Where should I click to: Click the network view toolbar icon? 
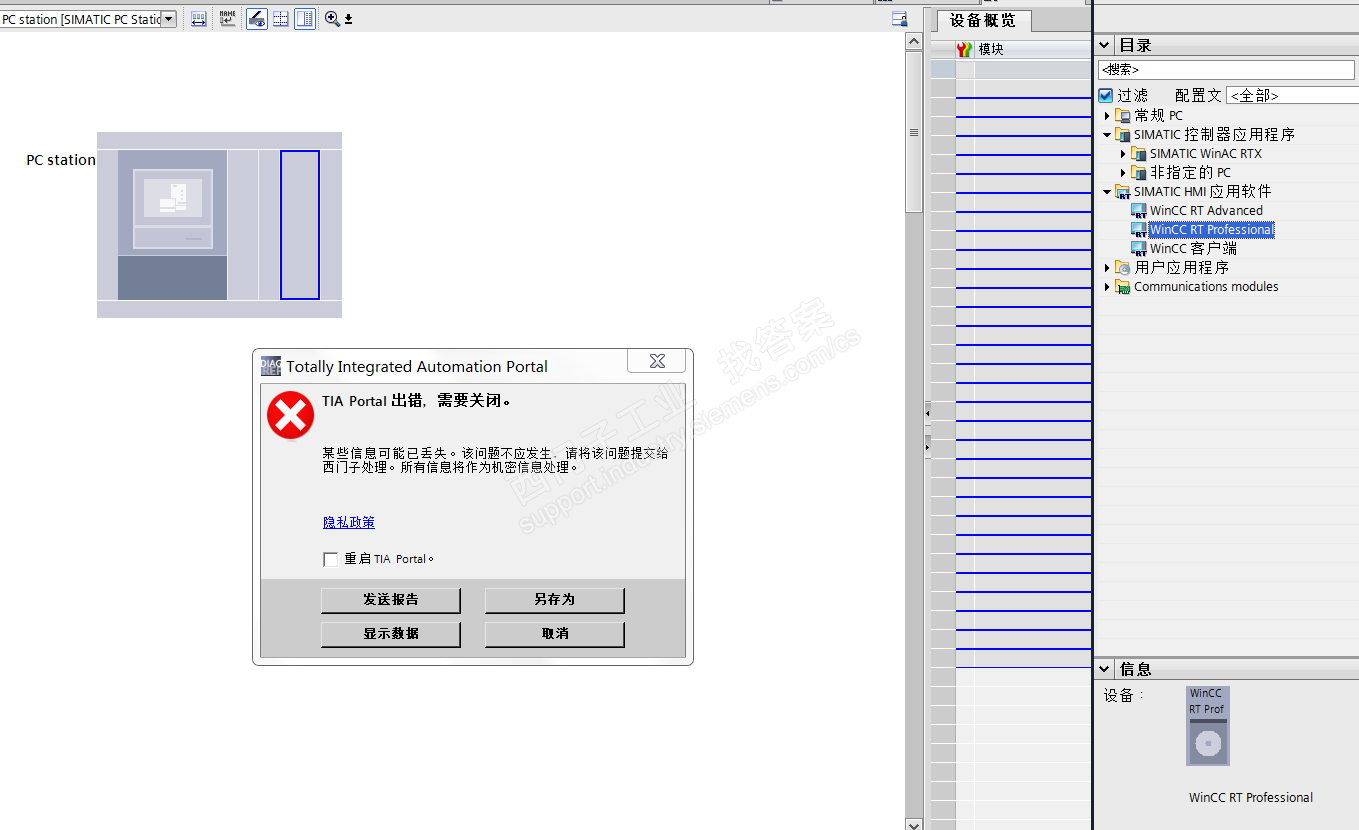pyautogui.click(x=199, y=19)
